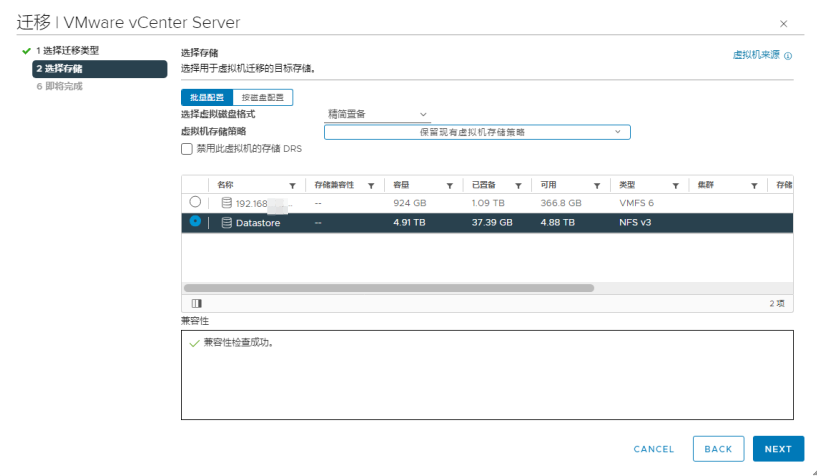
Task: Click the filter icon in the 名称 column
Action: (292, 185)
